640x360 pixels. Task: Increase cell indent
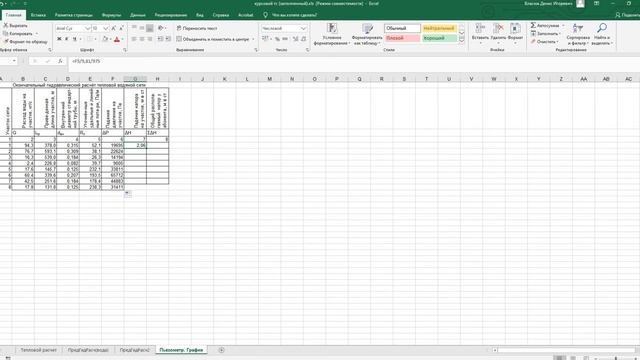click(x=168, y=39)
